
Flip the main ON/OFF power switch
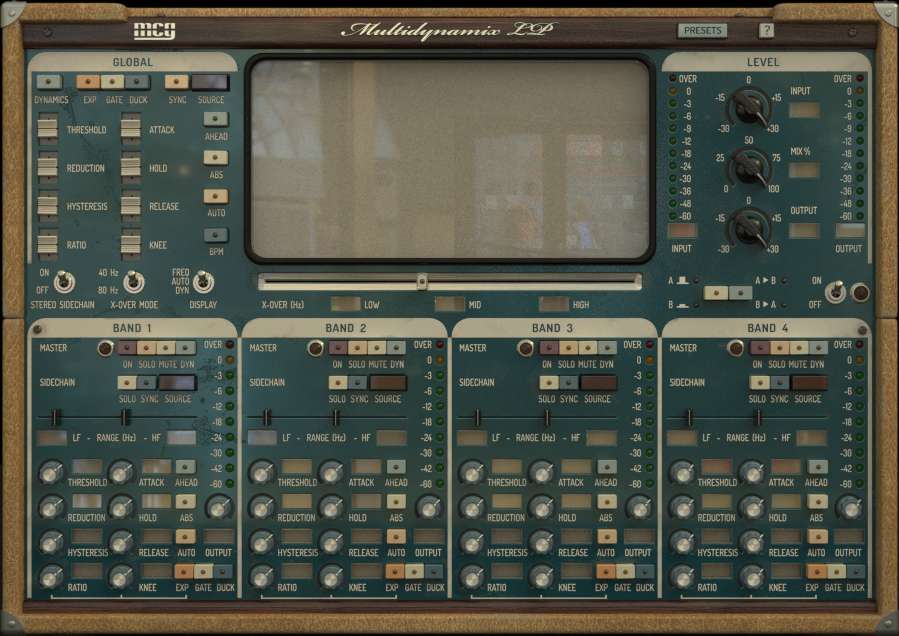tap(837, 291)
